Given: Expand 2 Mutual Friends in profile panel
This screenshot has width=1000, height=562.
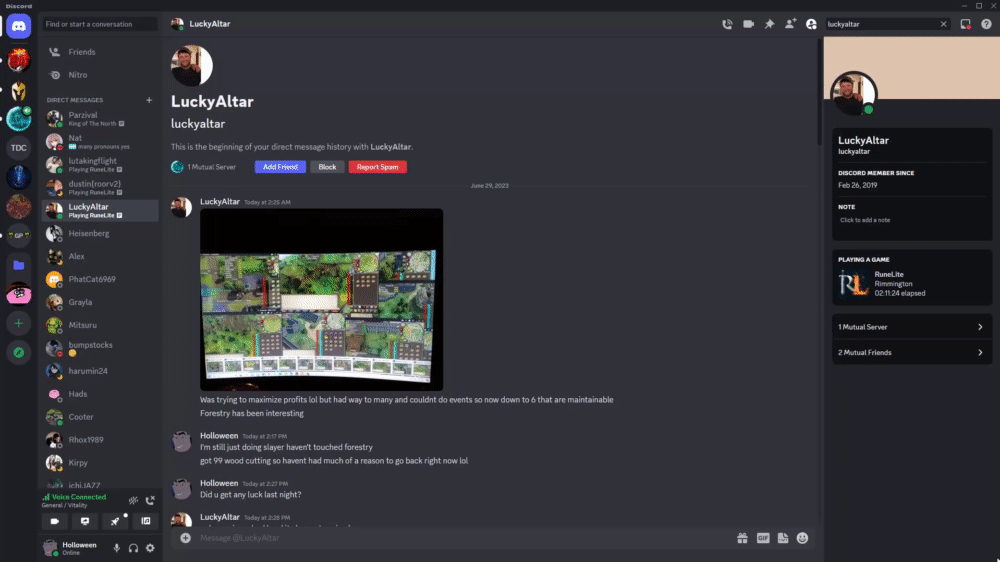Looking at the screenshot, I should coord(911,353).
